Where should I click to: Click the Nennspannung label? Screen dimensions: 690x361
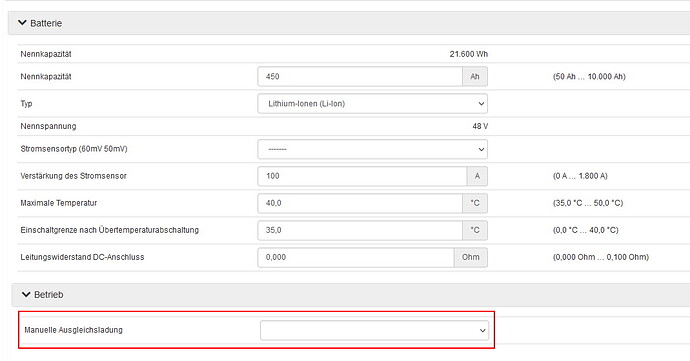pos(48,126)
